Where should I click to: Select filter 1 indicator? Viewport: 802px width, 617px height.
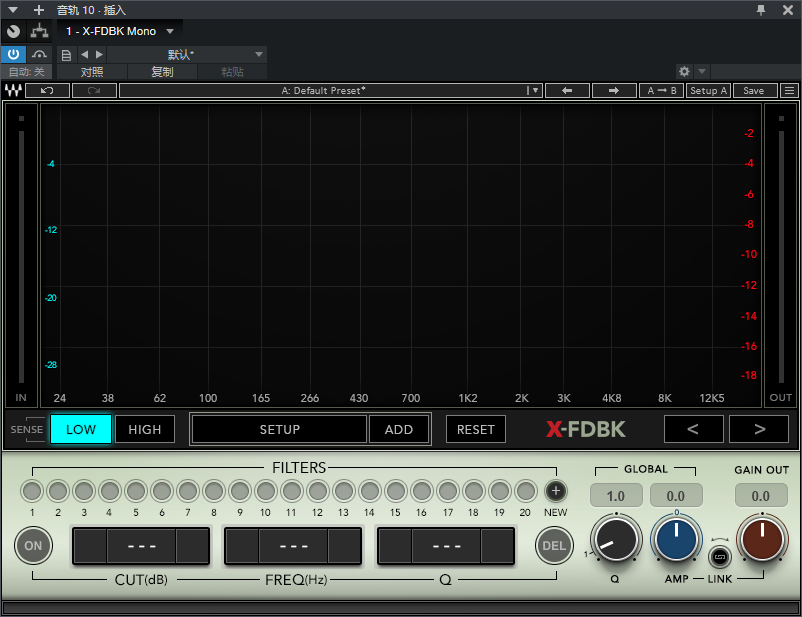click(32, 491)
